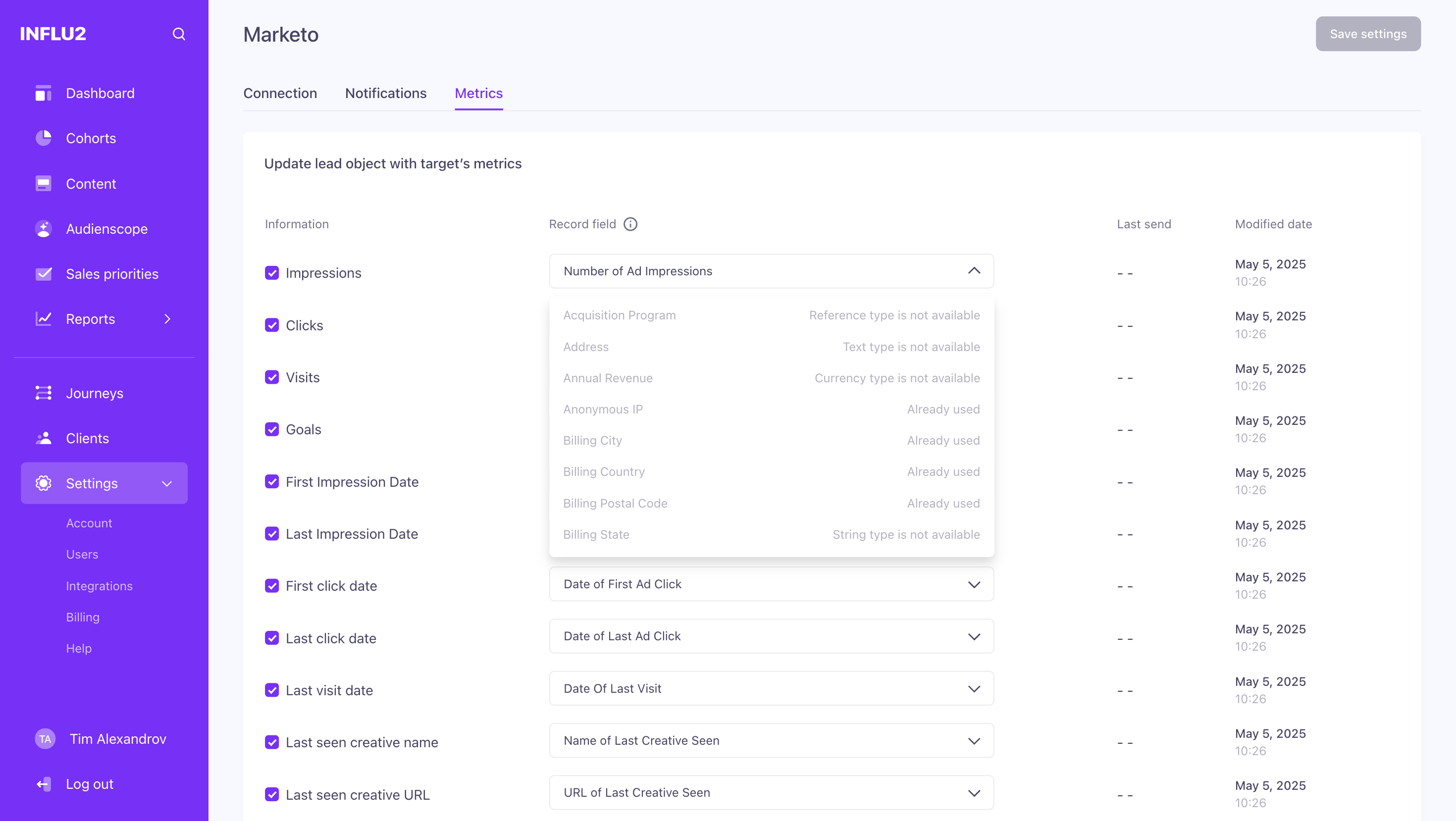This screenshot has width=1456, height=821.
Task: Select Billing City option in dropdown list
Action: coord(772,441)
